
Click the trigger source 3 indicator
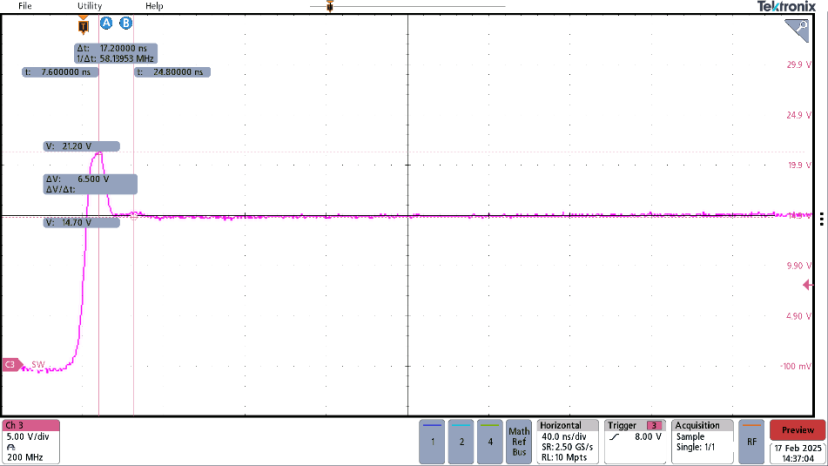pyautogui.click(x=654, y=425)
